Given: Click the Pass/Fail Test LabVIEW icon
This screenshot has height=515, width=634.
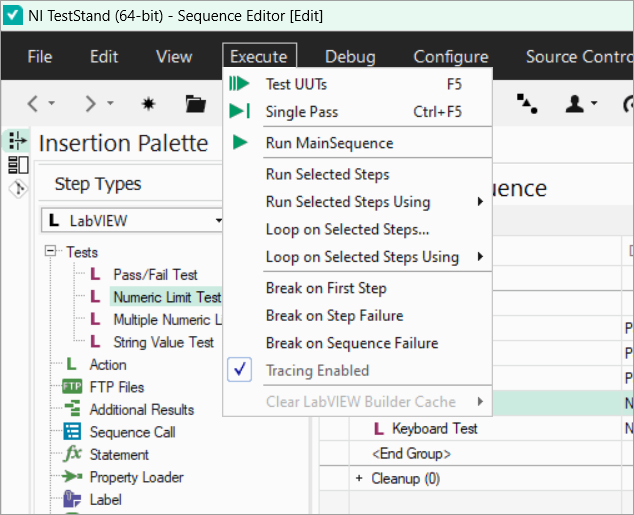Looking at the screenshot, I should coord(95,274).
